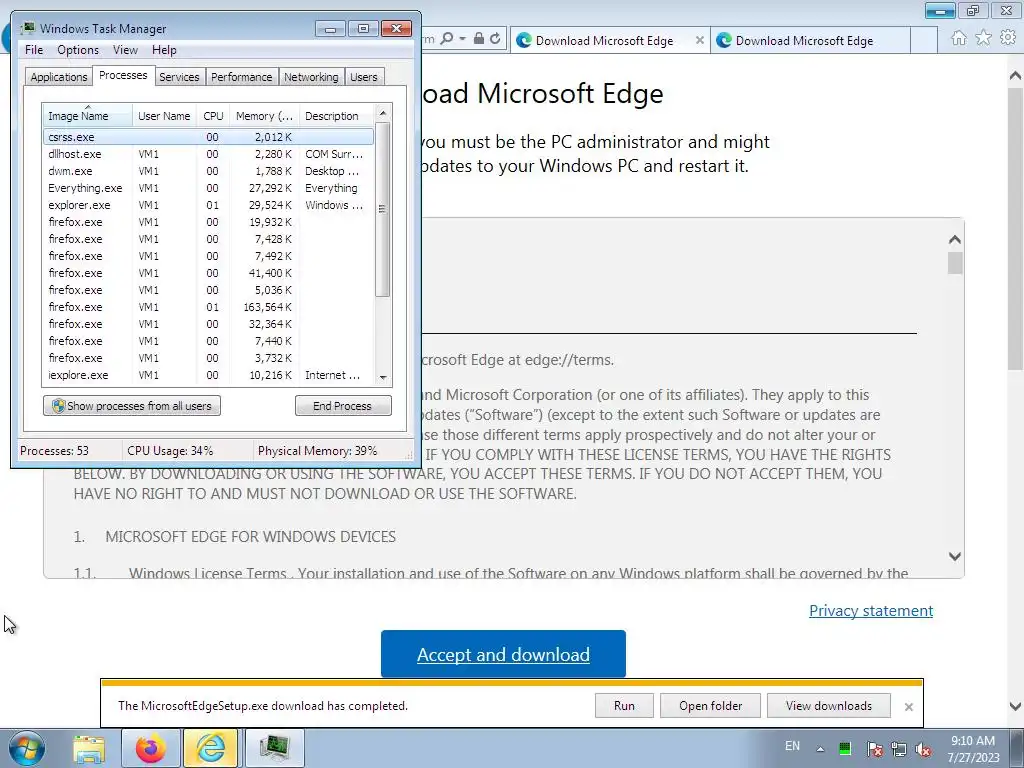The width and height of the screenshot is (1024, 768).
Task: Switch to the Services tab
Action: 179,77
